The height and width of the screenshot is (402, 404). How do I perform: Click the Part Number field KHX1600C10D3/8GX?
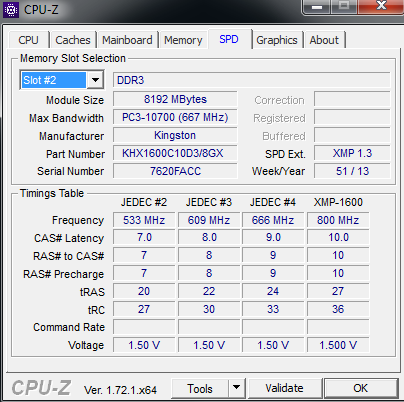(175, 153)
